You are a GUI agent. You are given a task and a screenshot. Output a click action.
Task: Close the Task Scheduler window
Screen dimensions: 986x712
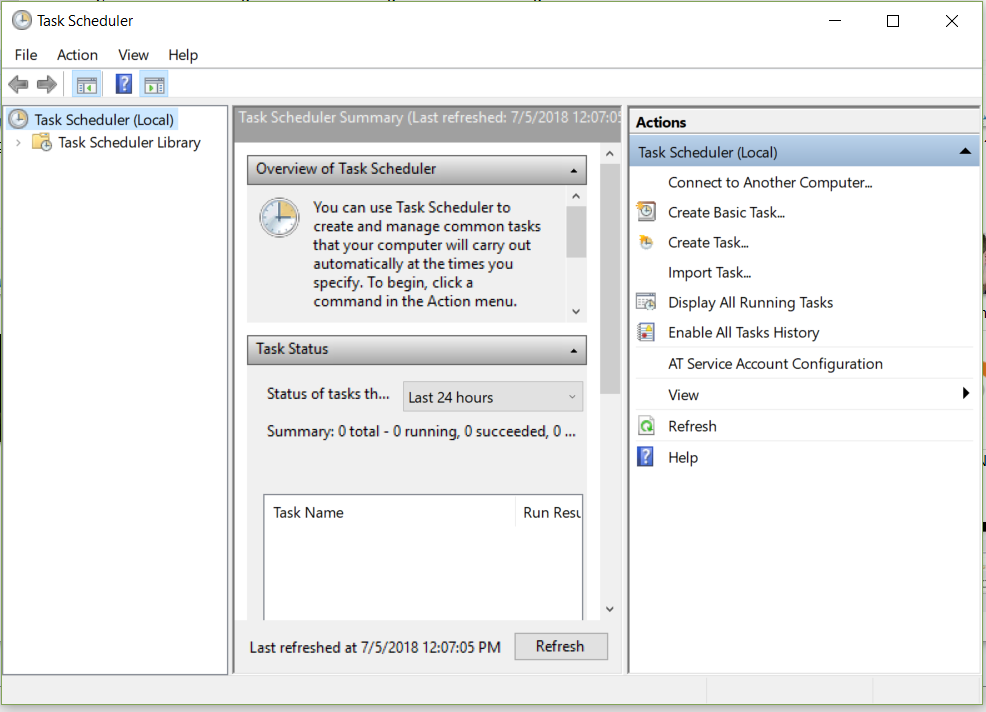(x=951, y=21)
